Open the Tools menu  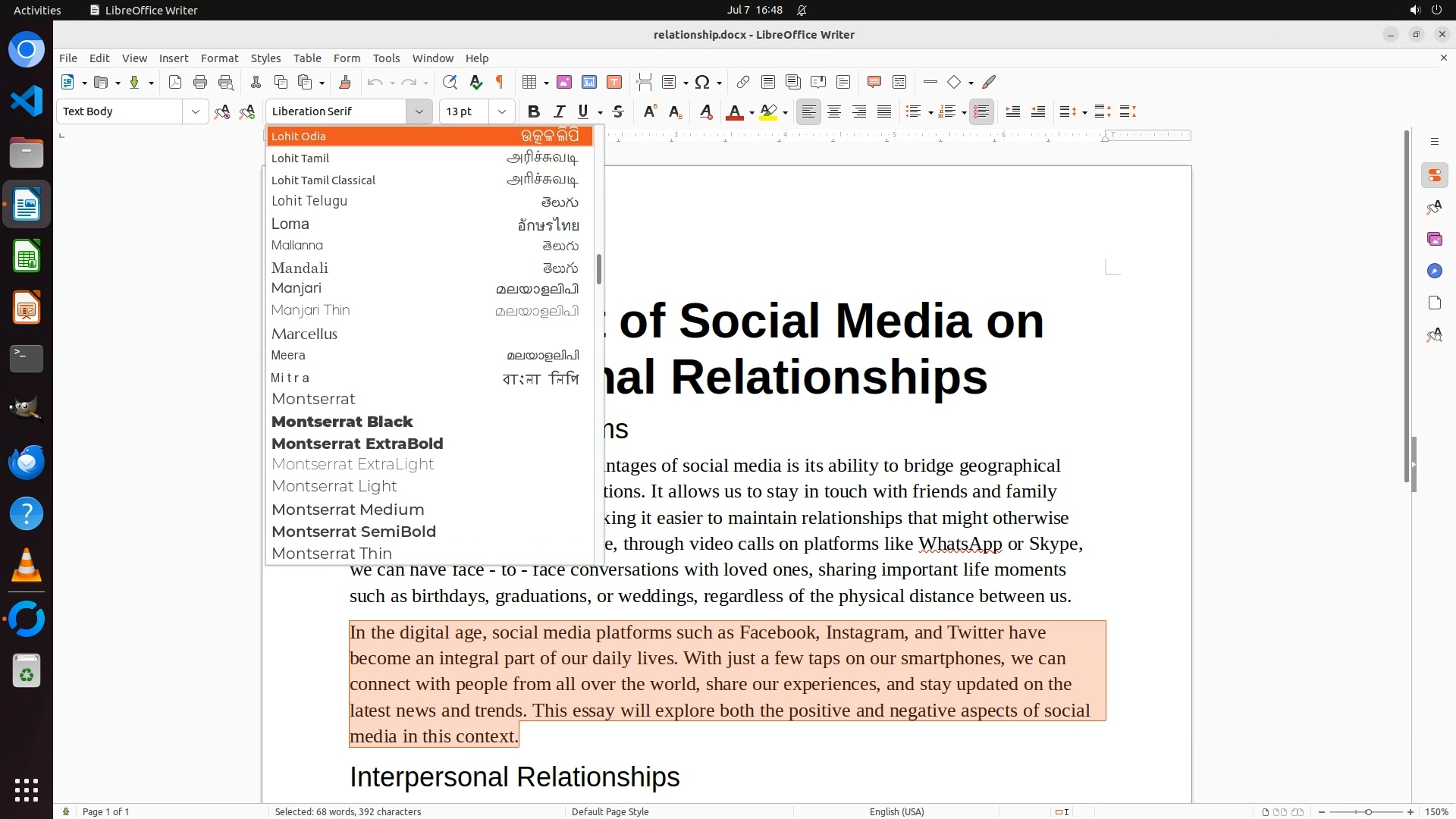386,58
